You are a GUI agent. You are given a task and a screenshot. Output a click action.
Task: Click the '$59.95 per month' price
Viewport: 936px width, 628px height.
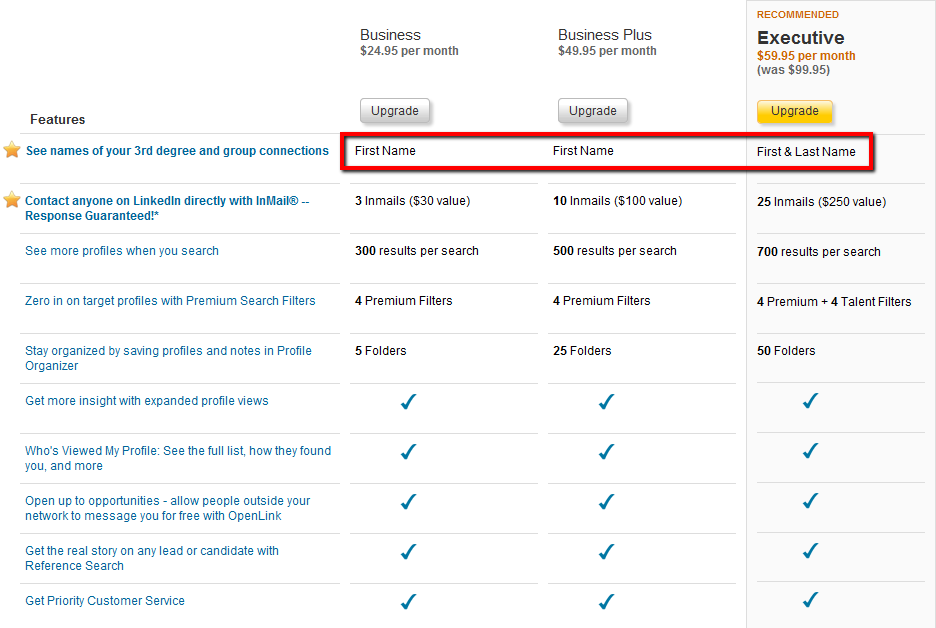(x=806, y=56)
